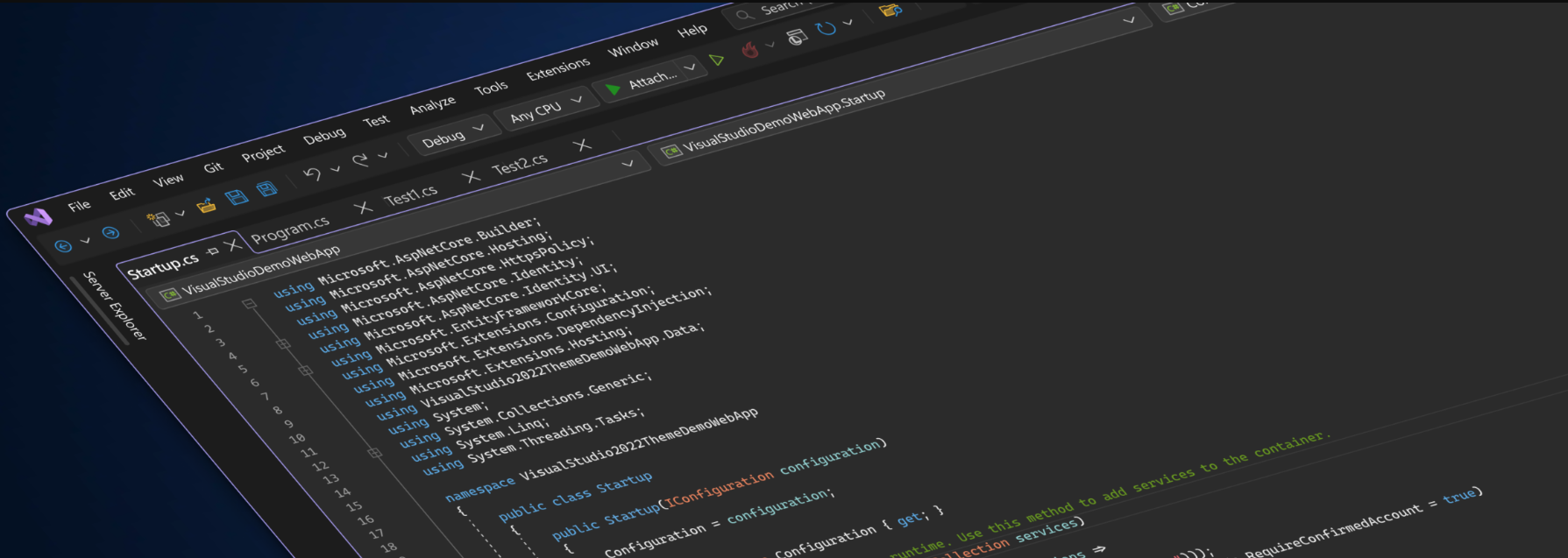
Task: Click the 'public class Startup' declaration
Action: 575,497
